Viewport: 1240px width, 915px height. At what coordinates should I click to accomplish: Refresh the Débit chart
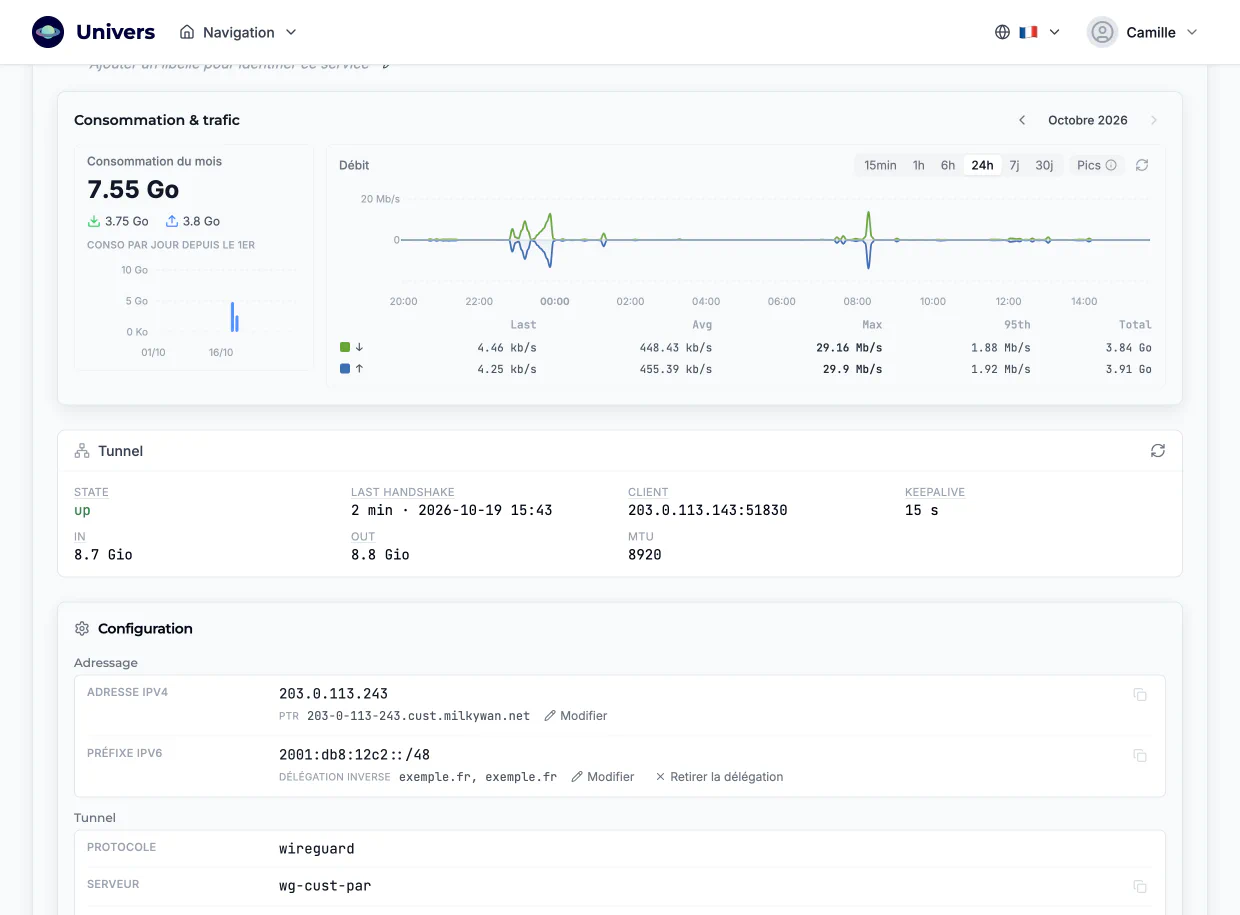click(x=1142, y=165)
